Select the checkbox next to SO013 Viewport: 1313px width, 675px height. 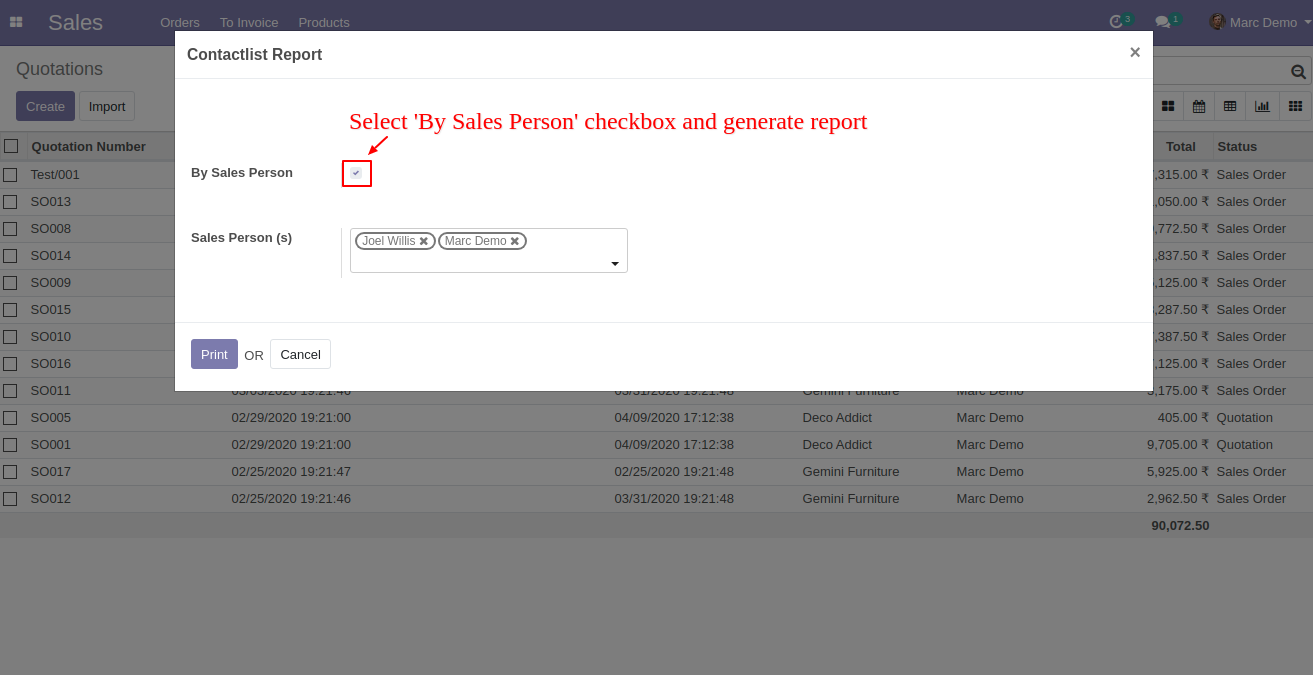[10, 201]
